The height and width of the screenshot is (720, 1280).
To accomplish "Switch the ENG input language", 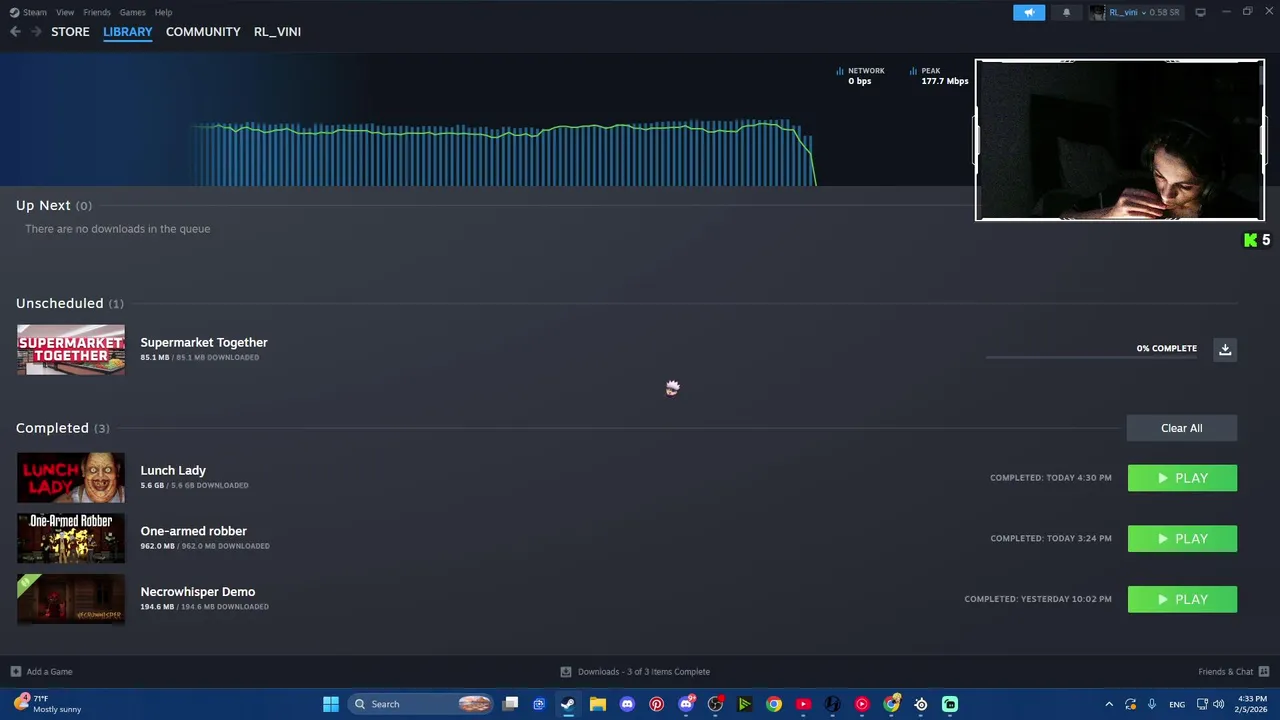I will (x=1177, y=704).
